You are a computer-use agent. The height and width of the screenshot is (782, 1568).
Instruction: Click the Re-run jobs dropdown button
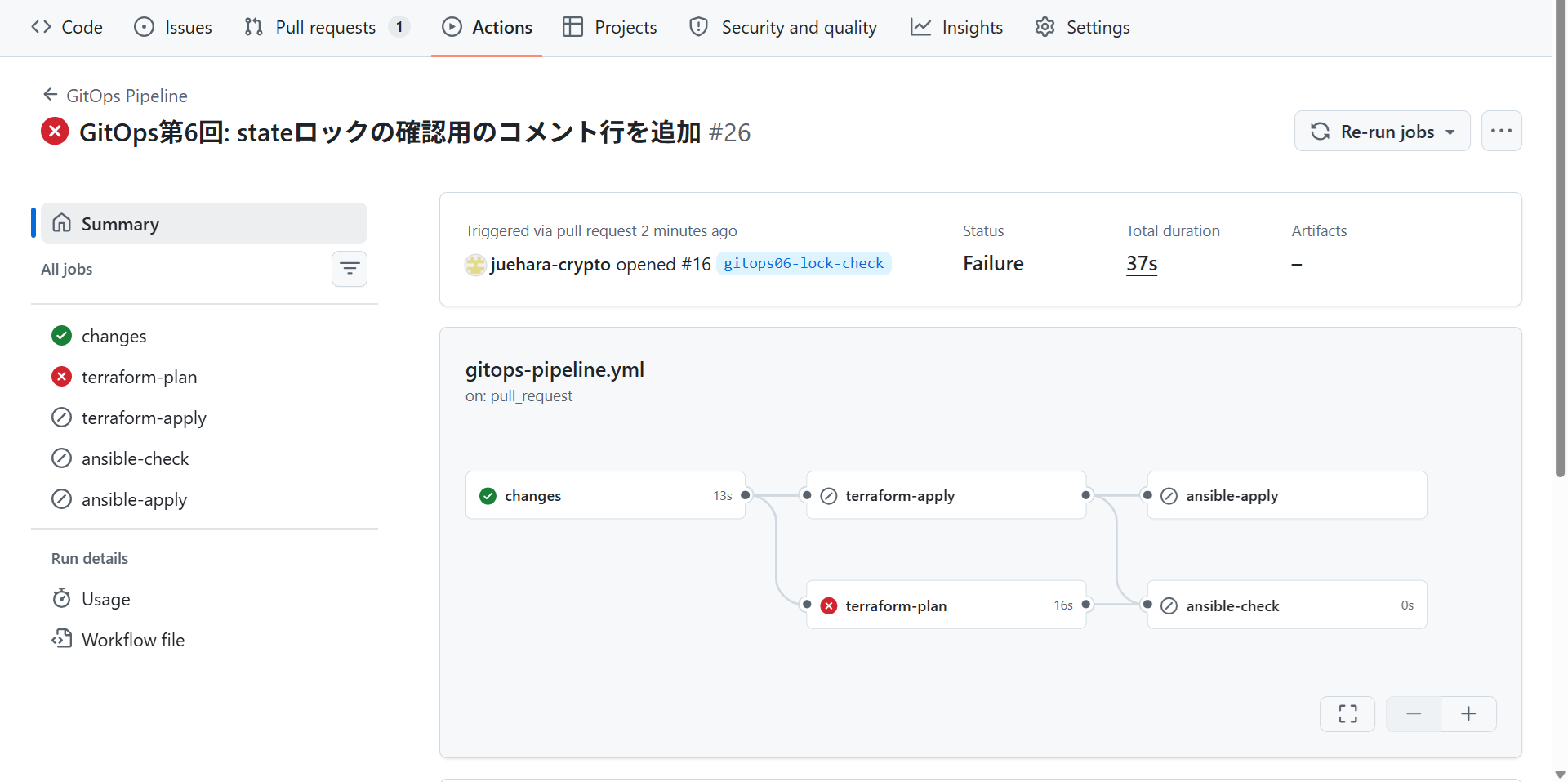(x=1382, y=131)
